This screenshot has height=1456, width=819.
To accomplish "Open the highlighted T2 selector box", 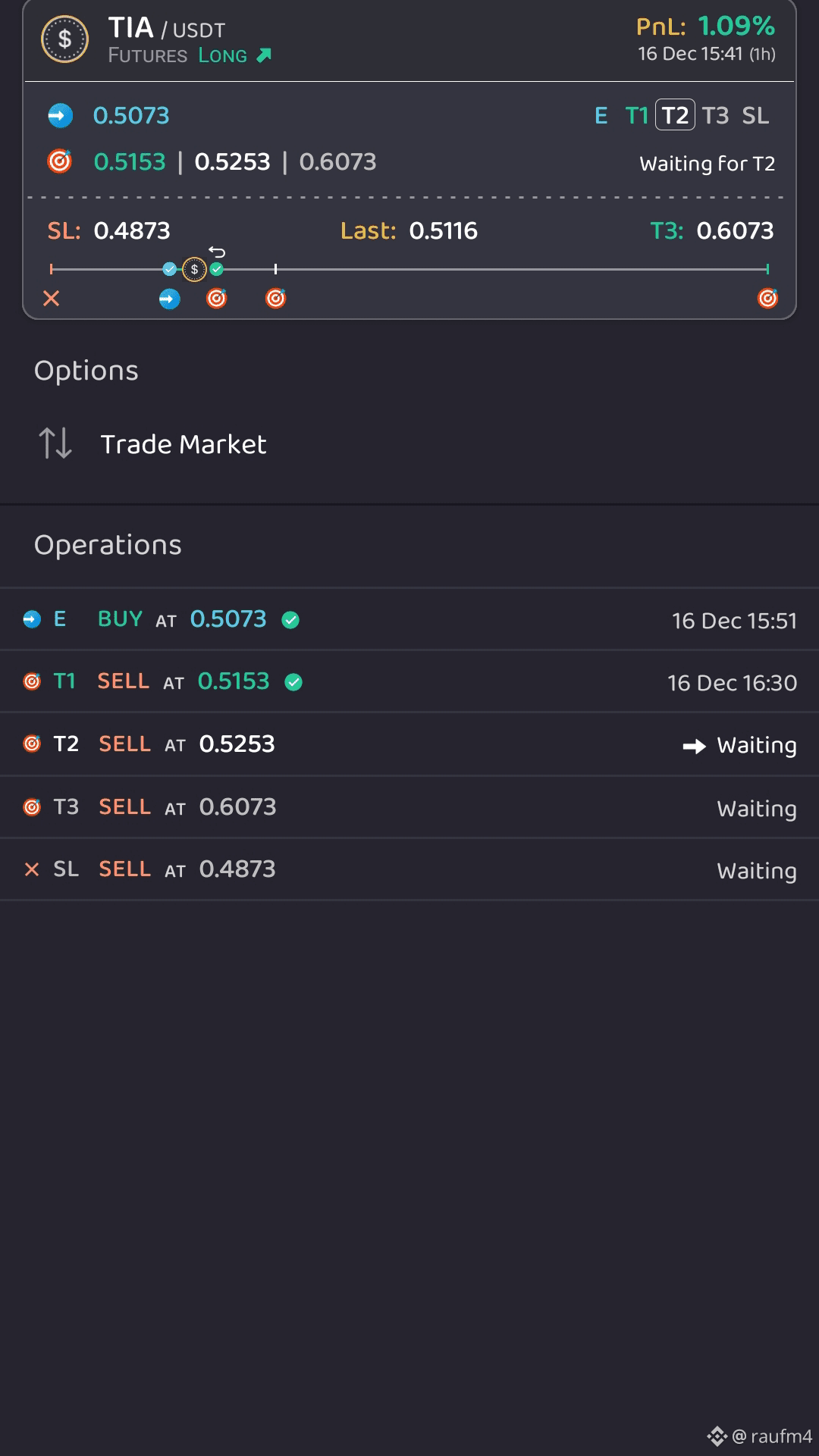I will tap(673, 115).
